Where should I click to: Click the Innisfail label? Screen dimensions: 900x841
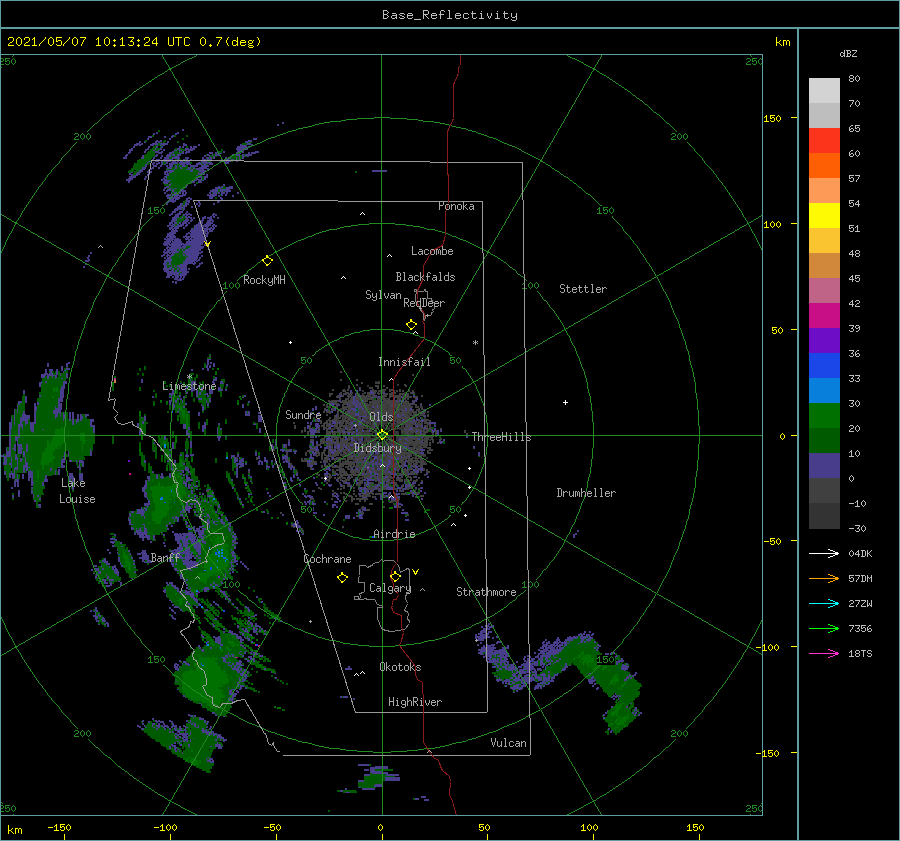(404, 362)
